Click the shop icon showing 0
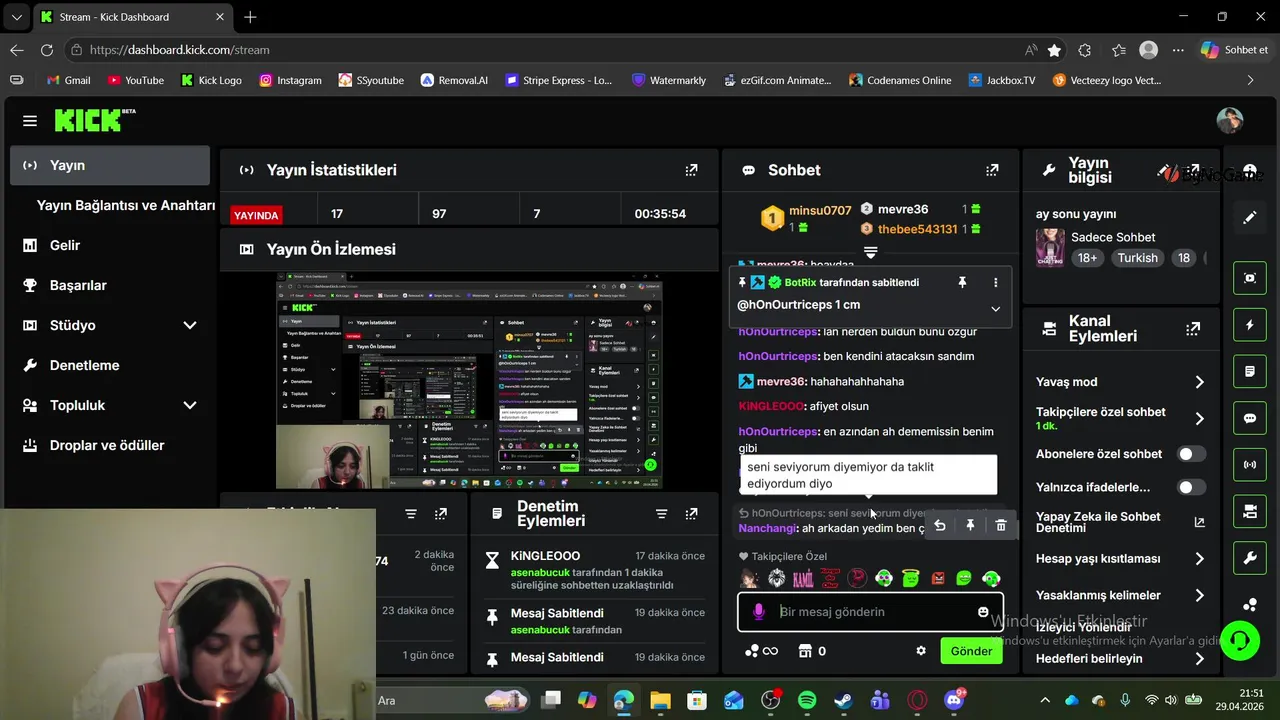The image size is (1280, 720). (811, 651)
